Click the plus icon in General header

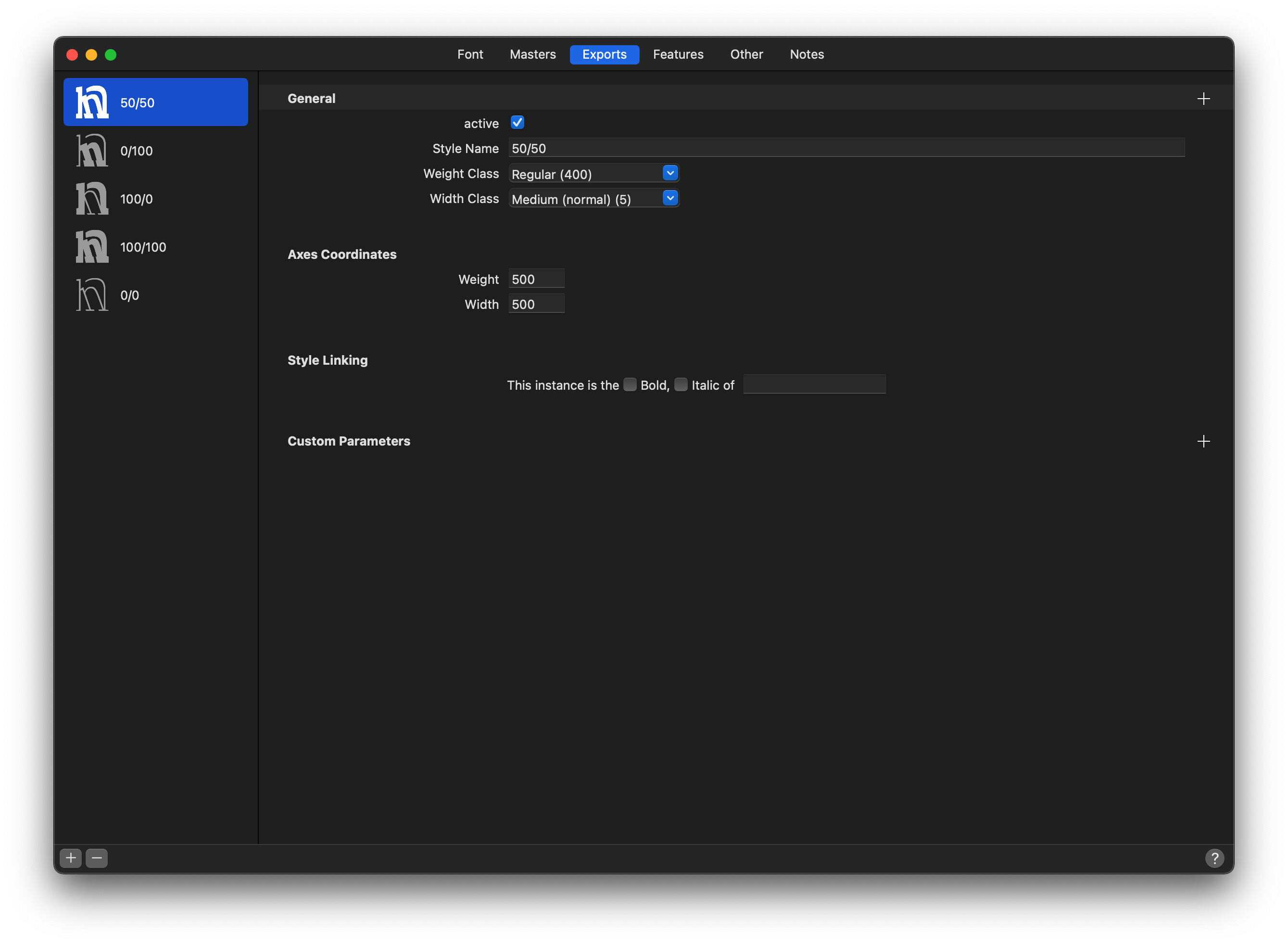coord(1203,98)
